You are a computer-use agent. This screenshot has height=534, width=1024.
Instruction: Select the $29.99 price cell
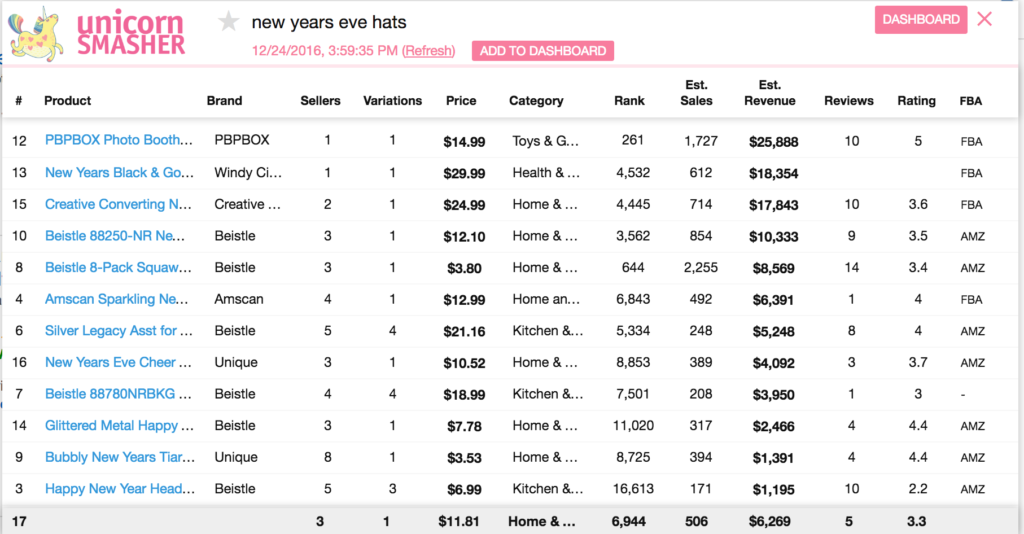point(464,174)
